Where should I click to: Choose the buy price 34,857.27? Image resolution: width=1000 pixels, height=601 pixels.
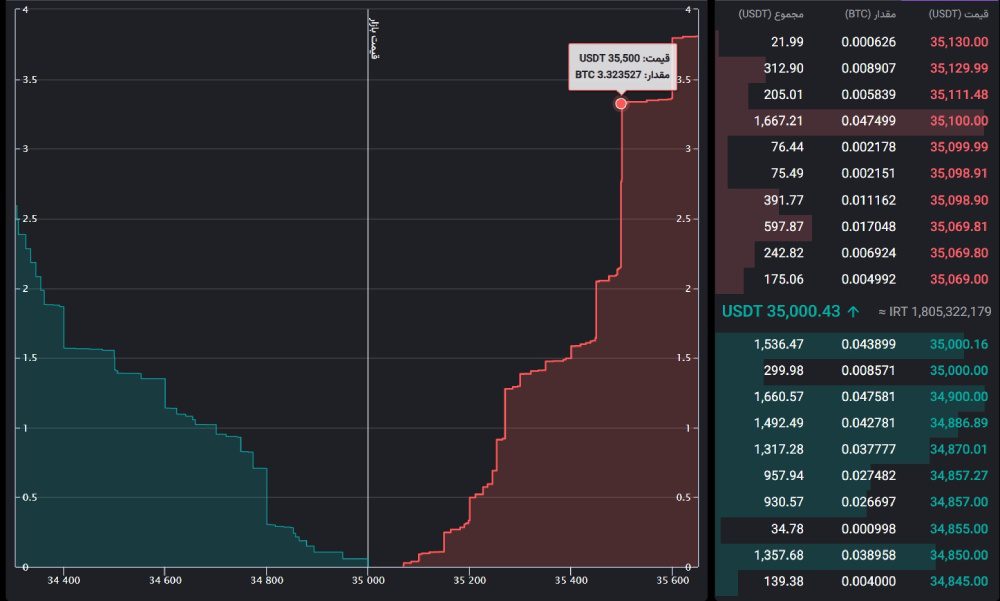[x=960, y=474]
